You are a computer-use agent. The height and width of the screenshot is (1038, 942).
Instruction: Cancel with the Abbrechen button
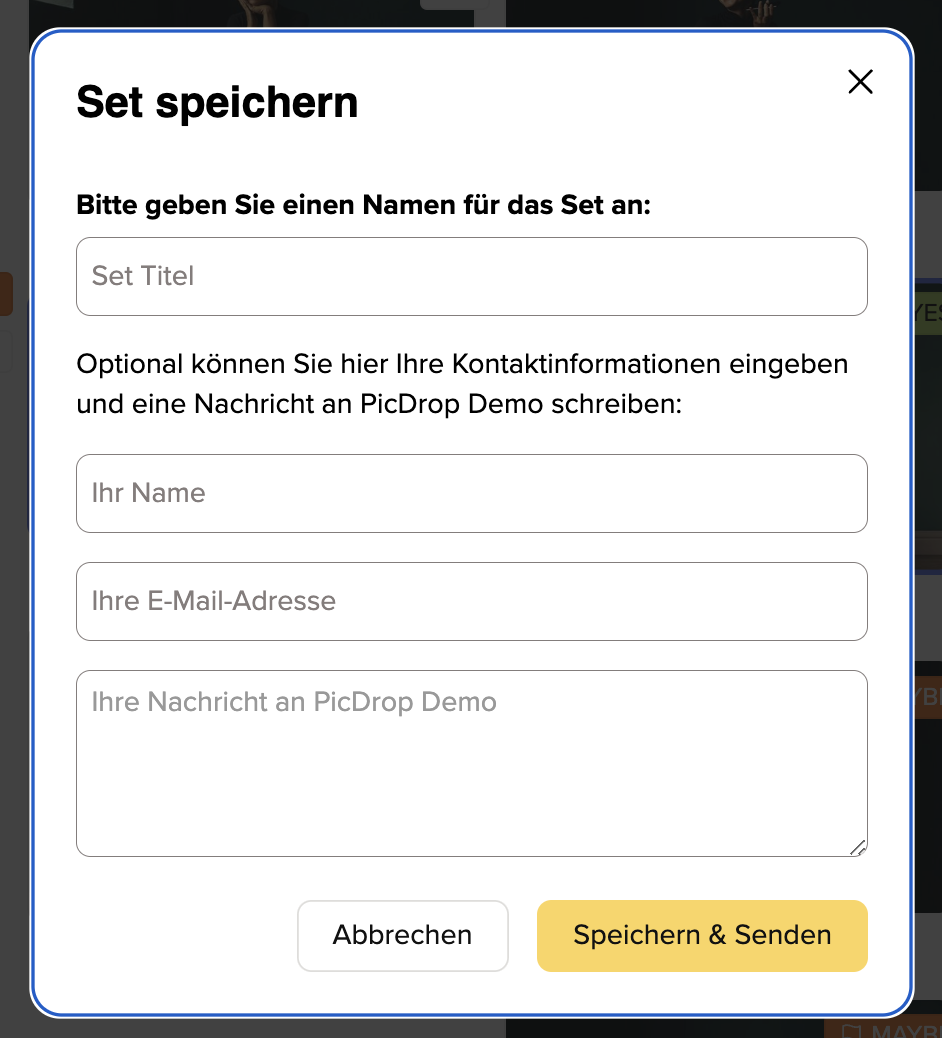(402, 935)
